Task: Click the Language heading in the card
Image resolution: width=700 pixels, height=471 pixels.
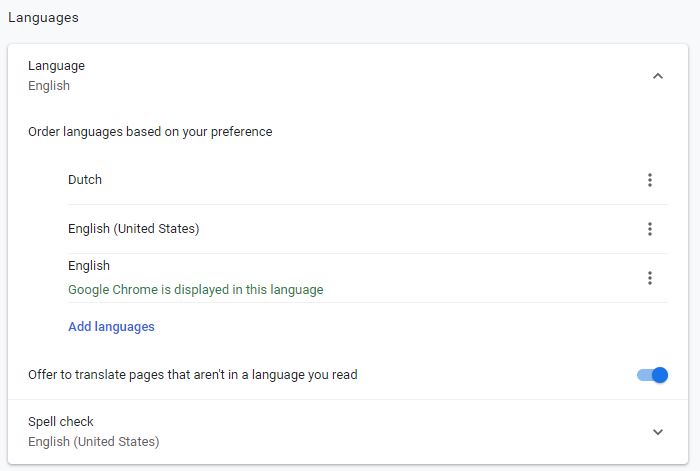Action: [x=56, y=66]
